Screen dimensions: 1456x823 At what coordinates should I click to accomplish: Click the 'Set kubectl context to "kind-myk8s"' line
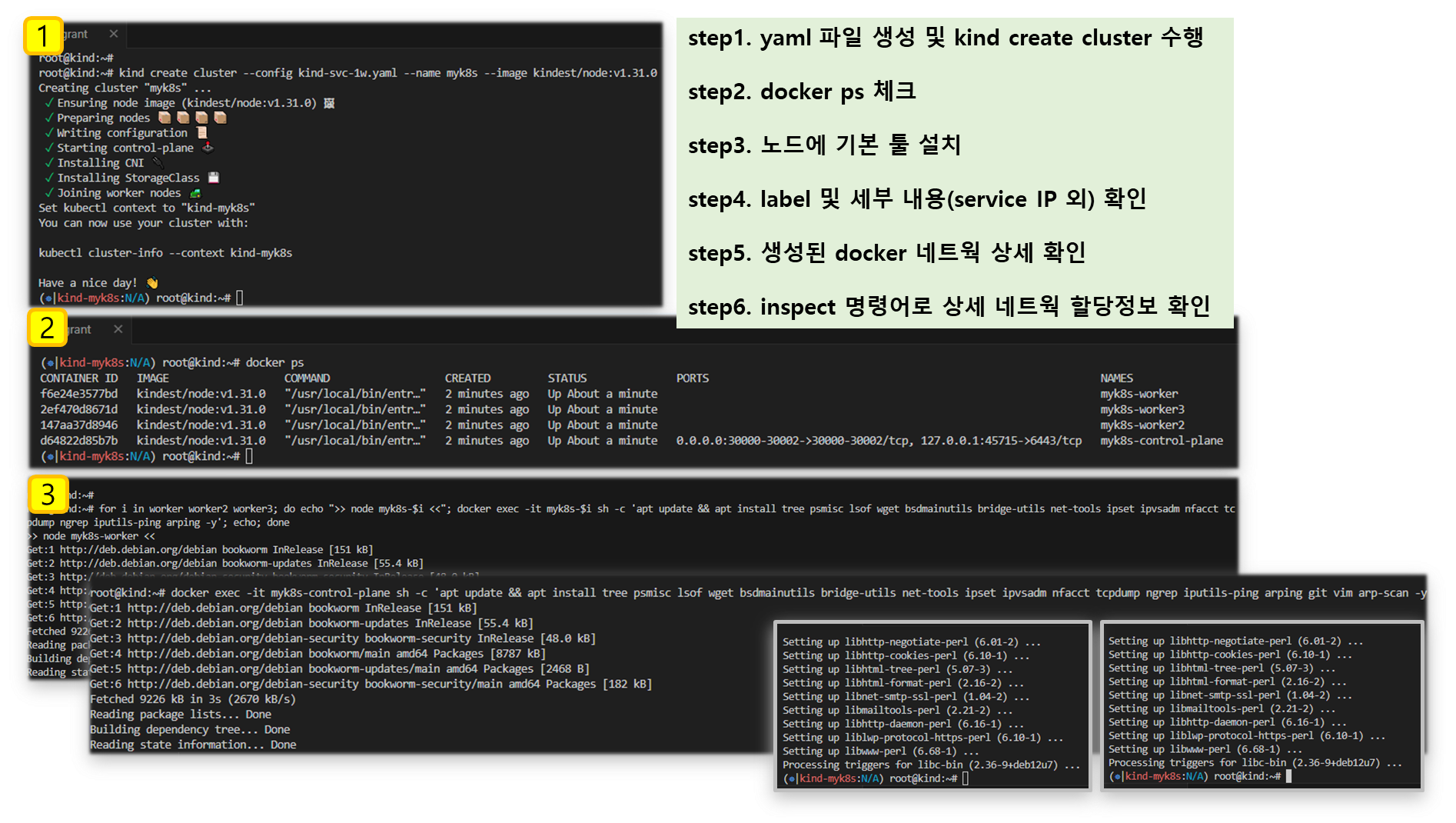pyautogui.click(x=147, y=208)
